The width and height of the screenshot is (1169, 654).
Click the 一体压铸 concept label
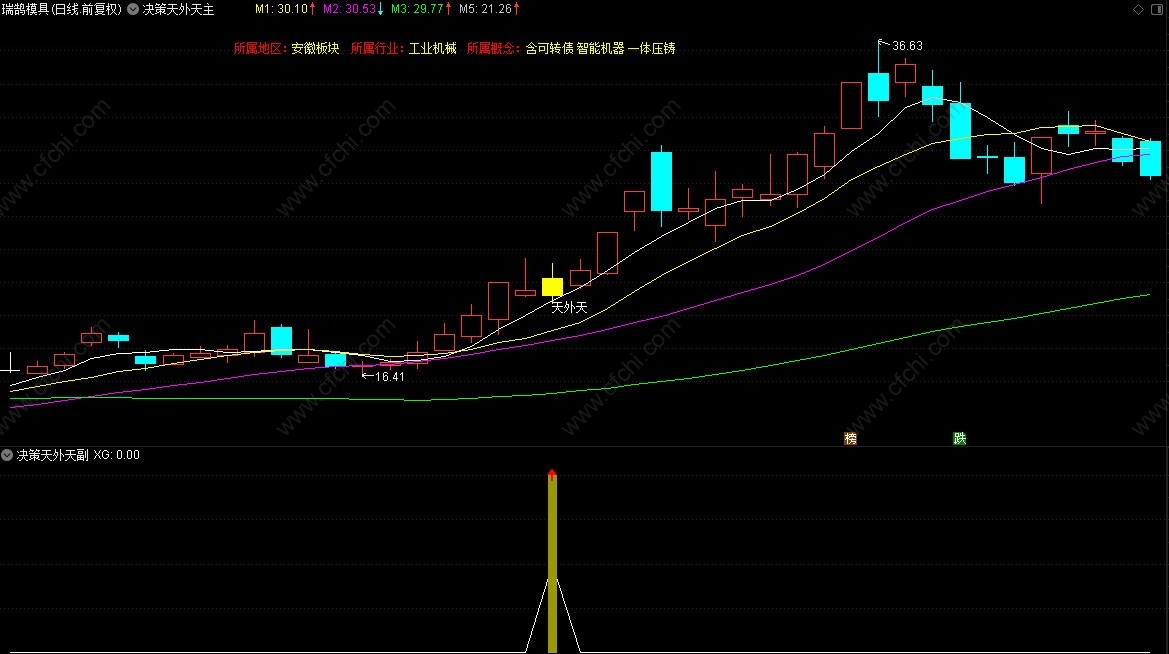coord(652,48)
